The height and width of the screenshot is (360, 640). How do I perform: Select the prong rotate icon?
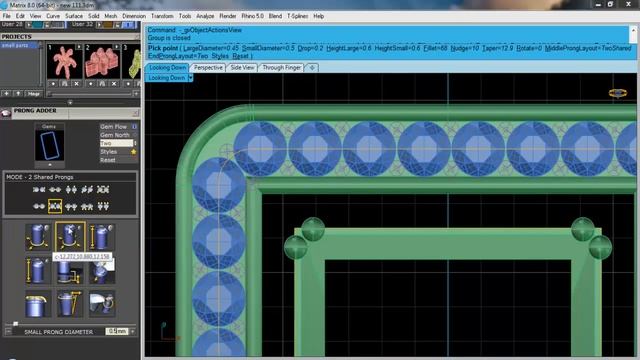pos(102,304)
